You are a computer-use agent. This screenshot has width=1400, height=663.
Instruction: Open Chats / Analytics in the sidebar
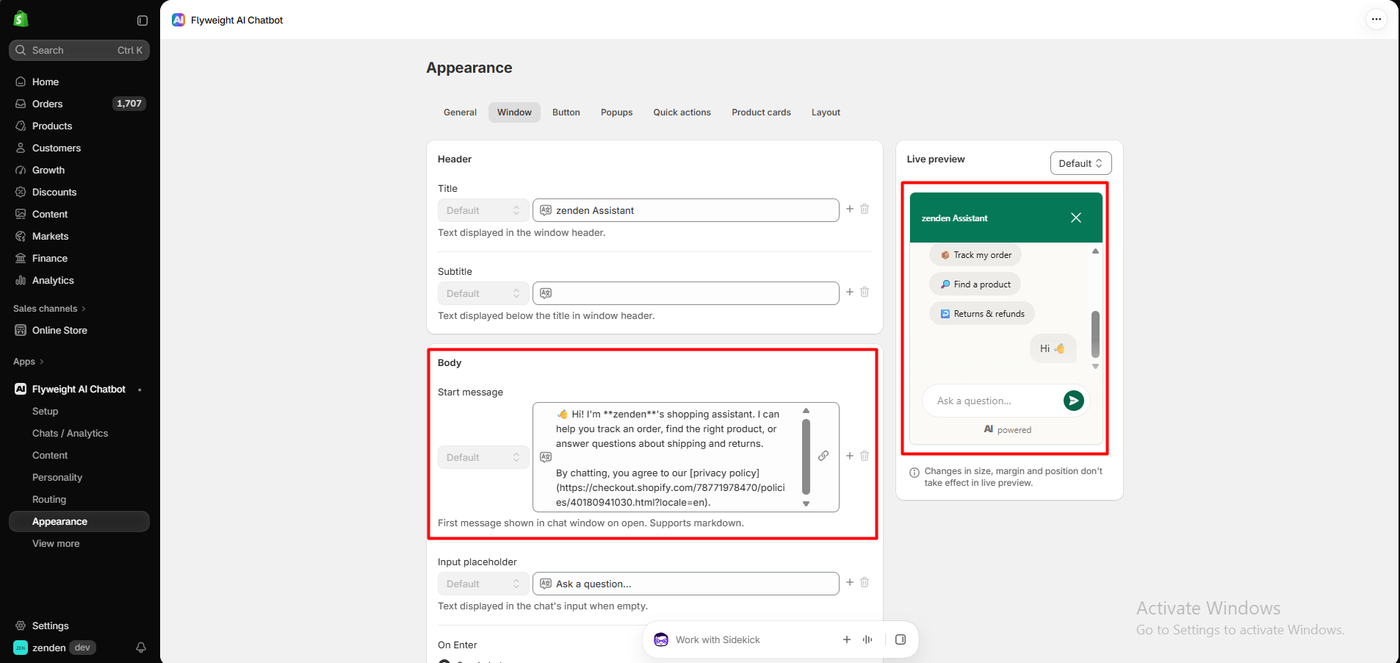coord(70,433)
